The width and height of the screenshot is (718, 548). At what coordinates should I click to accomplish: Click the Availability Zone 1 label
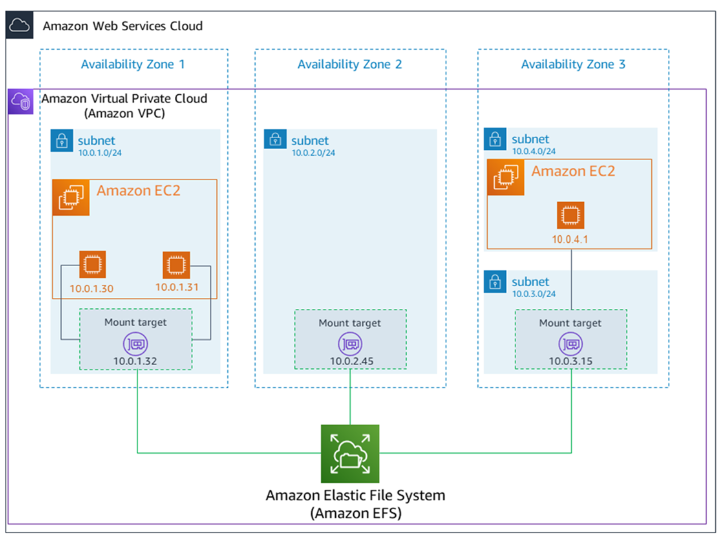coord(133,65)
